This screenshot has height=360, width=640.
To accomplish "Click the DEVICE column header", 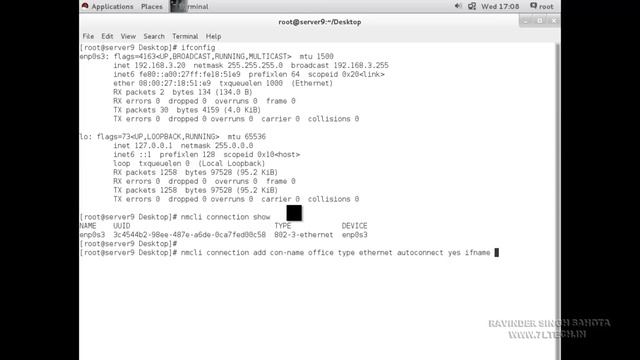I will [354, 226].
